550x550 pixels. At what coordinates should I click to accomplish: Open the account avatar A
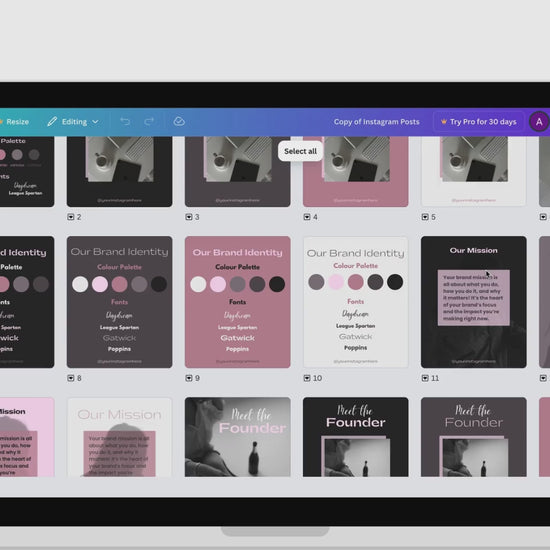coord(539,122)
